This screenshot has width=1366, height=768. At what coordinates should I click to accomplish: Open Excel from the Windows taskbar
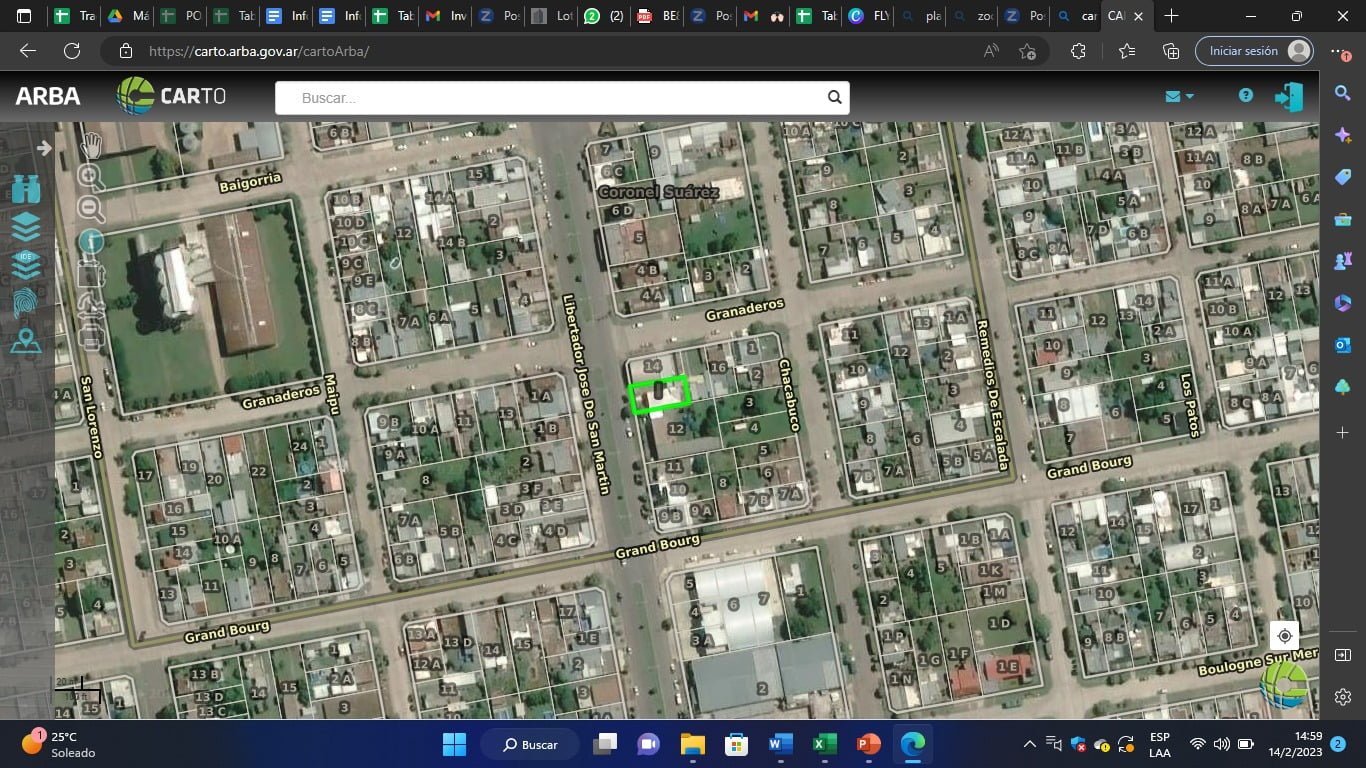[824, 745]
